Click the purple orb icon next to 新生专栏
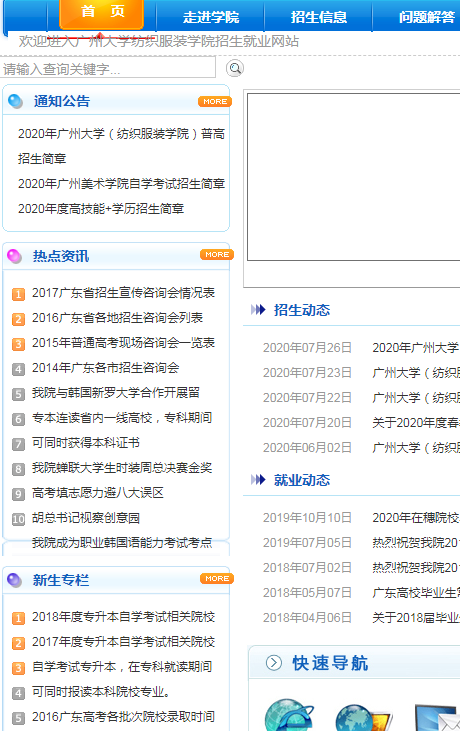The height and width of the screenshot is (731, 460). click(x=14, y=580)
